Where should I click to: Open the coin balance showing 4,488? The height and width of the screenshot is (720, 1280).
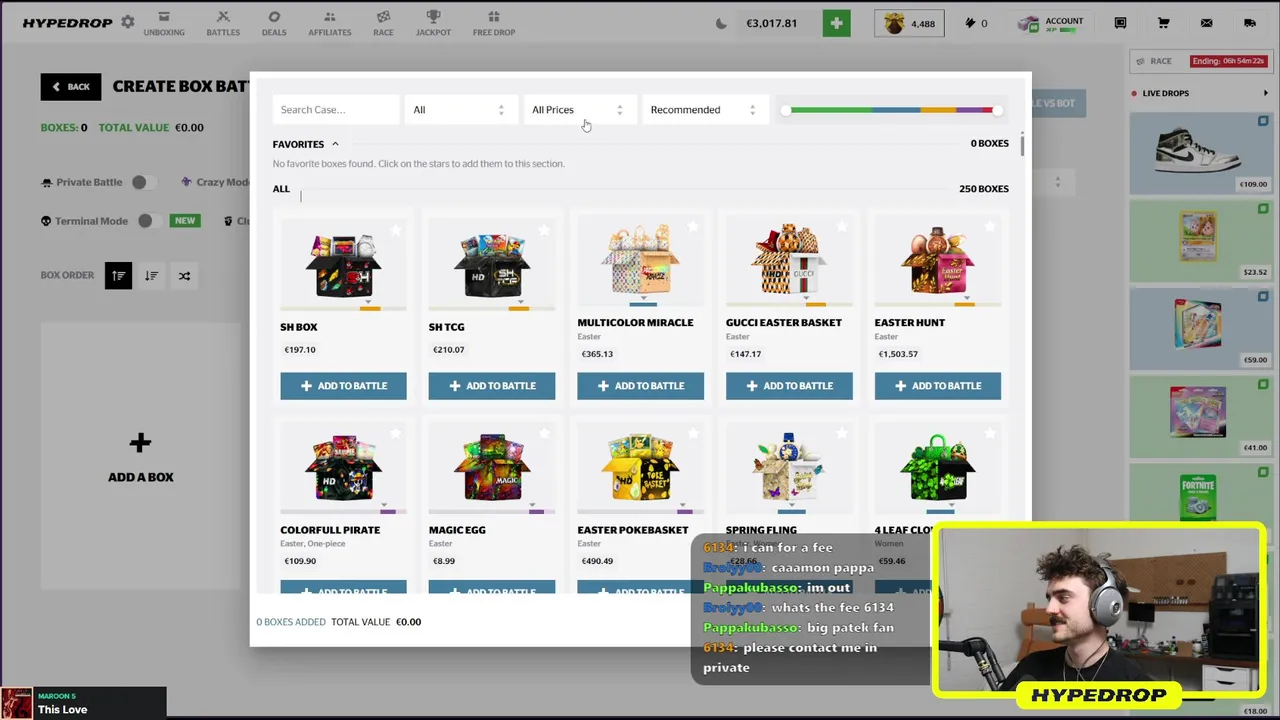pyautogui.click(x=908, y=23)
